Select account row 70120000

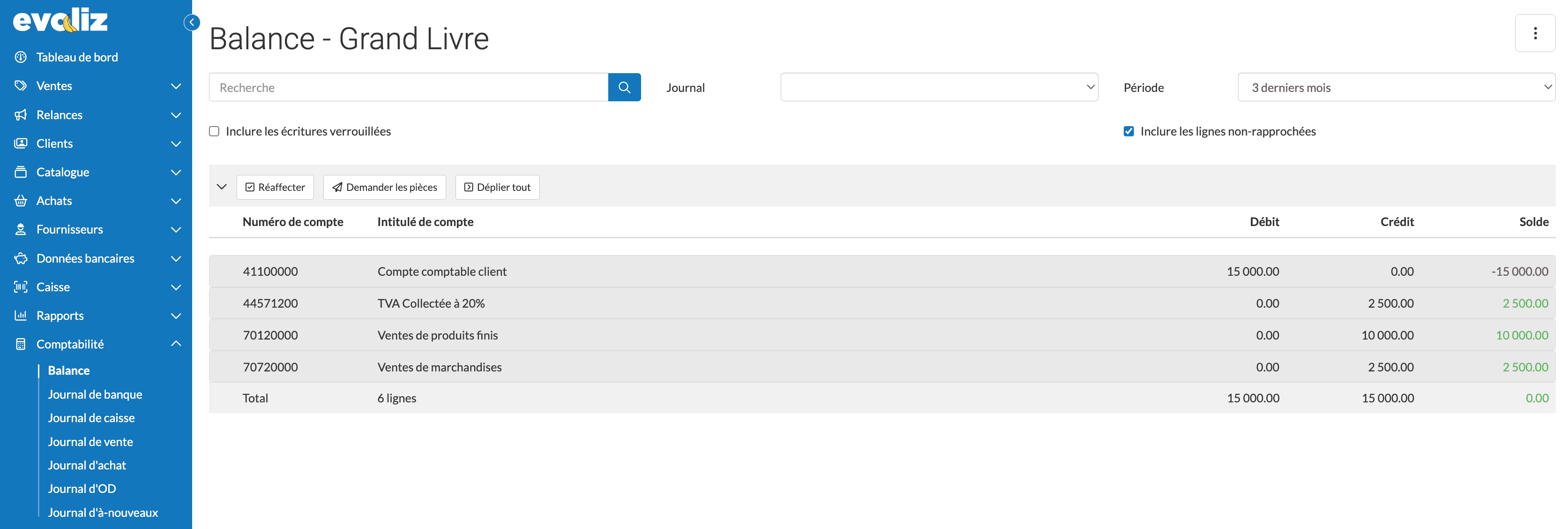(x=882, y=334)
